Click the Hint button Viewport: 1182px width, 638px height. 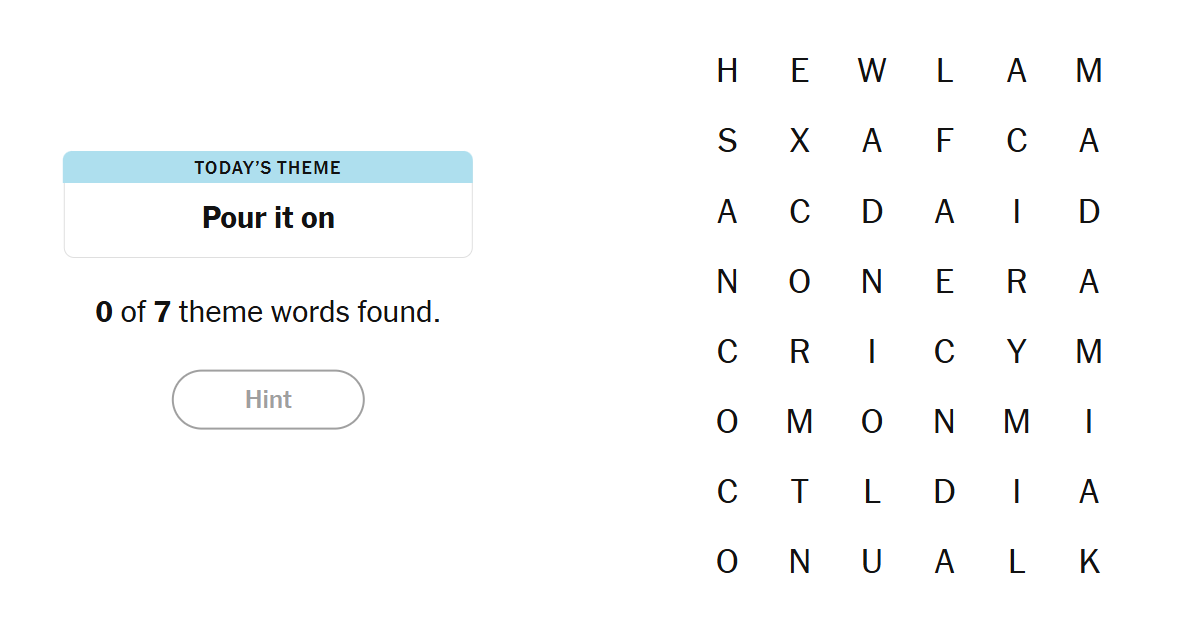(268, 400)
